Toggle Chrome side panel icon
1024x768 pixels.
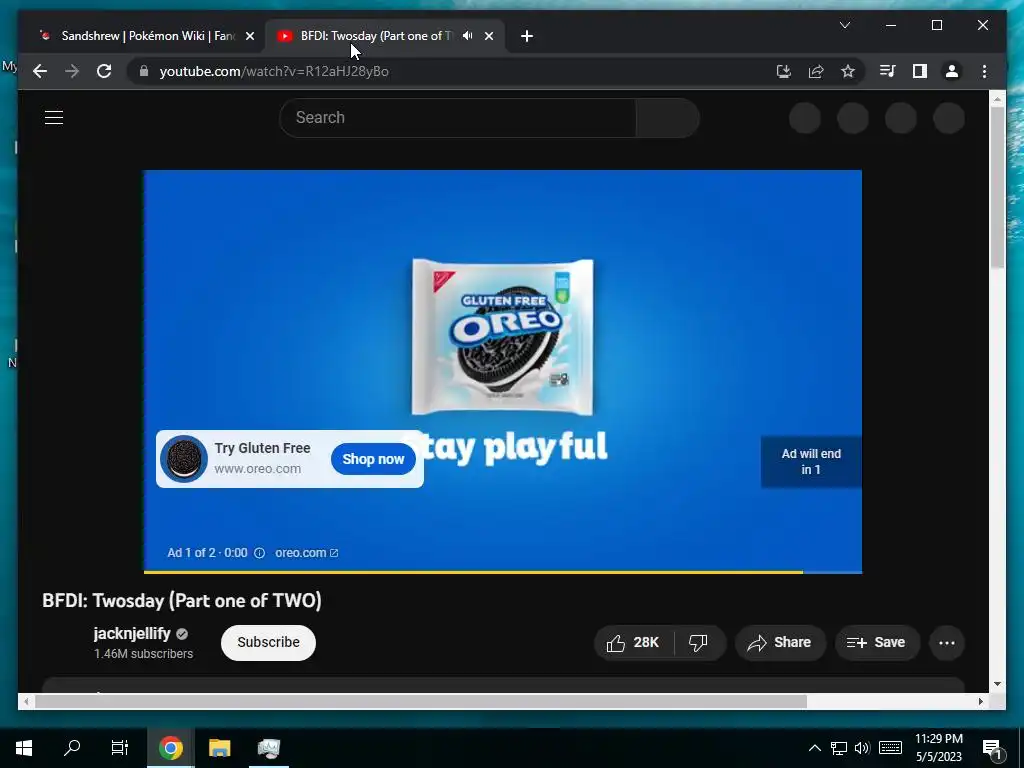[x=920, y=71]
